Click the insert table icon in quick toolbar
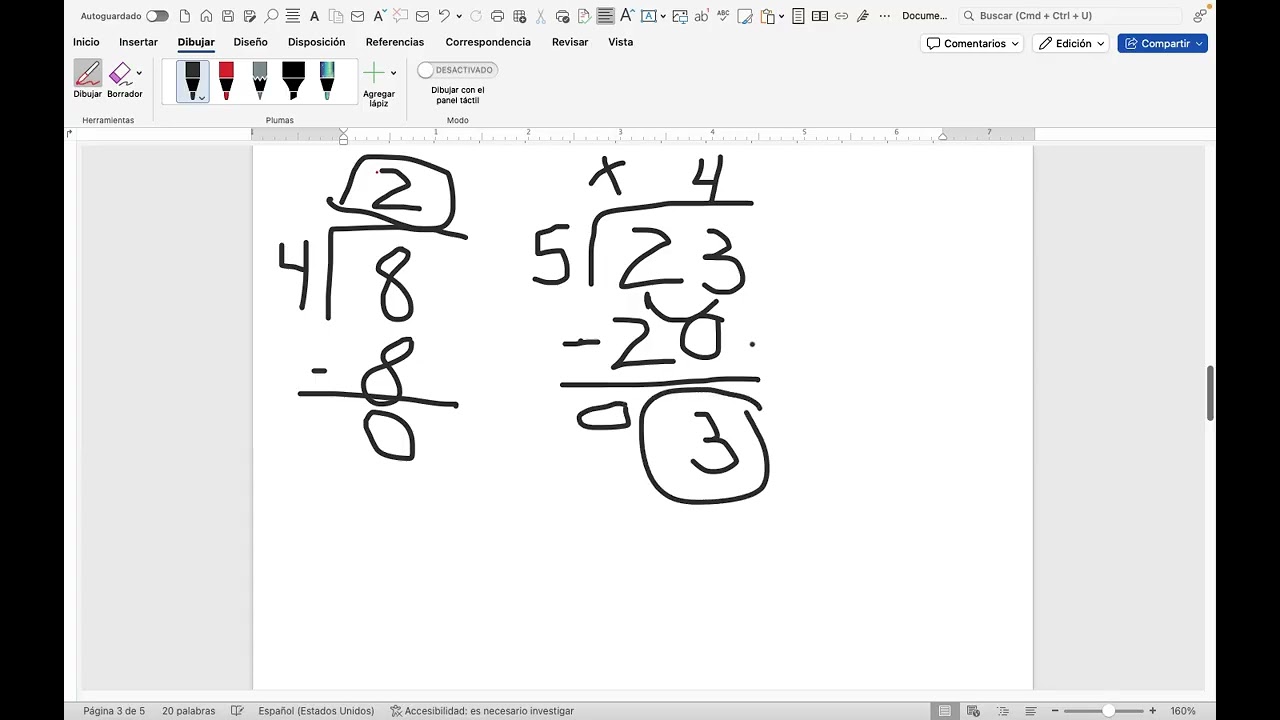This screenshot has width=1280, height=720. pyautogui.click(x=519, y=16)
